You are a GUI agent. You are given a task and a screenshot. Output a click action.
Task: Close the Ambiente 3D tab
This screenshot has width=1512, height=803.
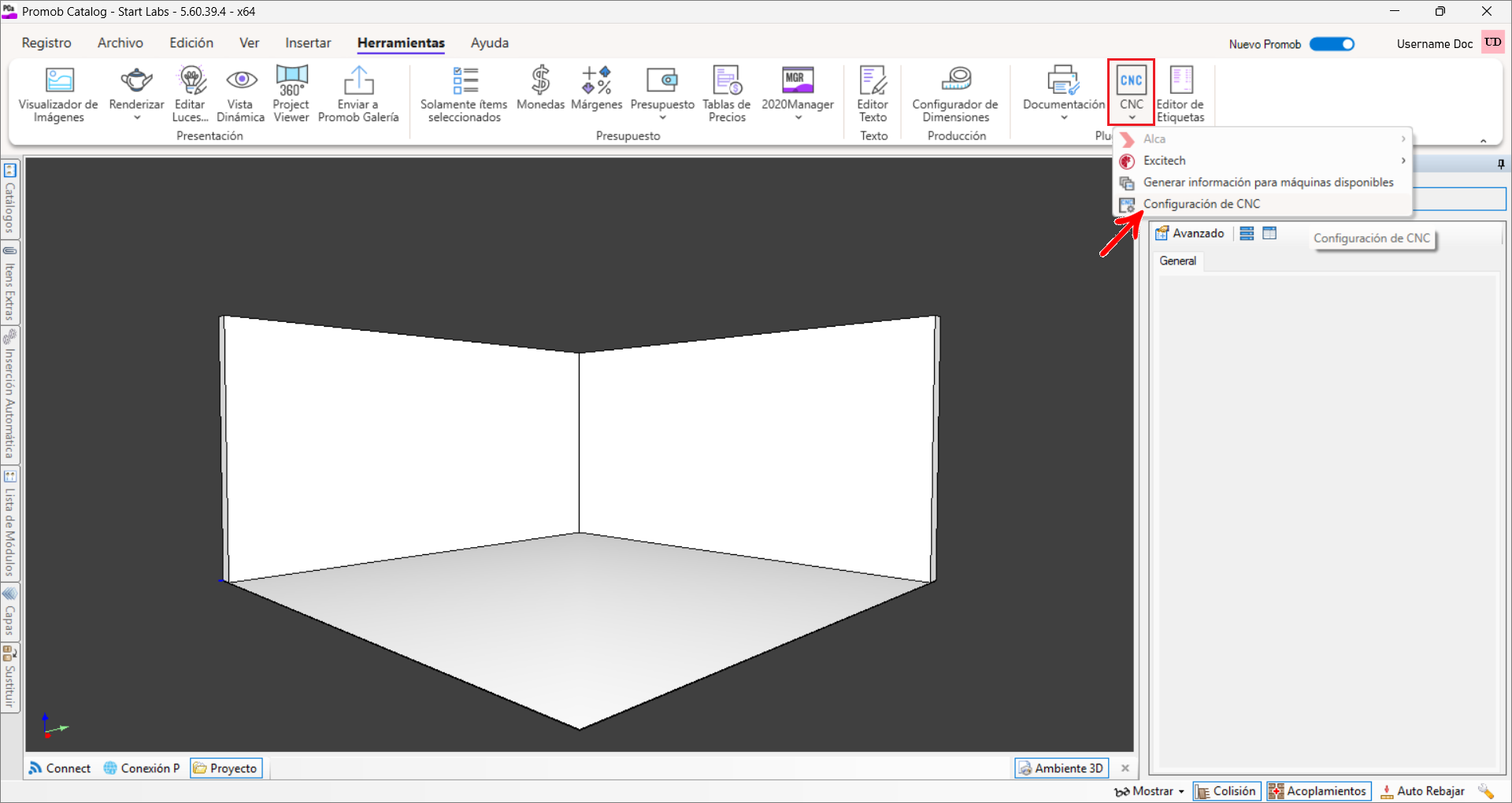[1125, 768]
